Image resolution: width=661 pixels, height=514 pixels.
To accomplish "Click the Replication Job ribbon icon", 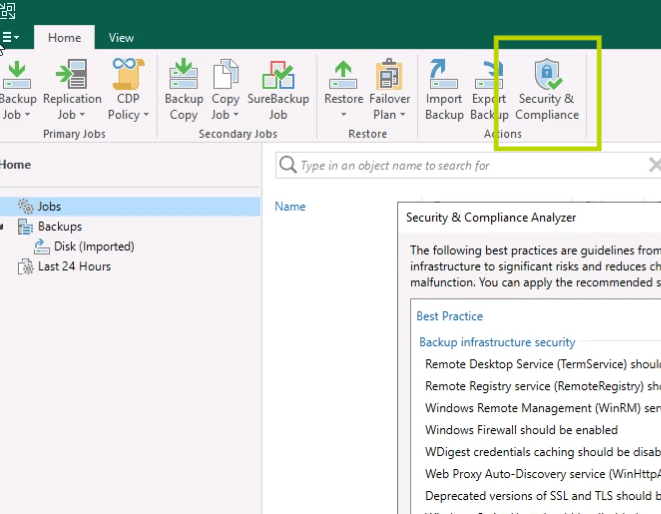I will pos(72,74).
